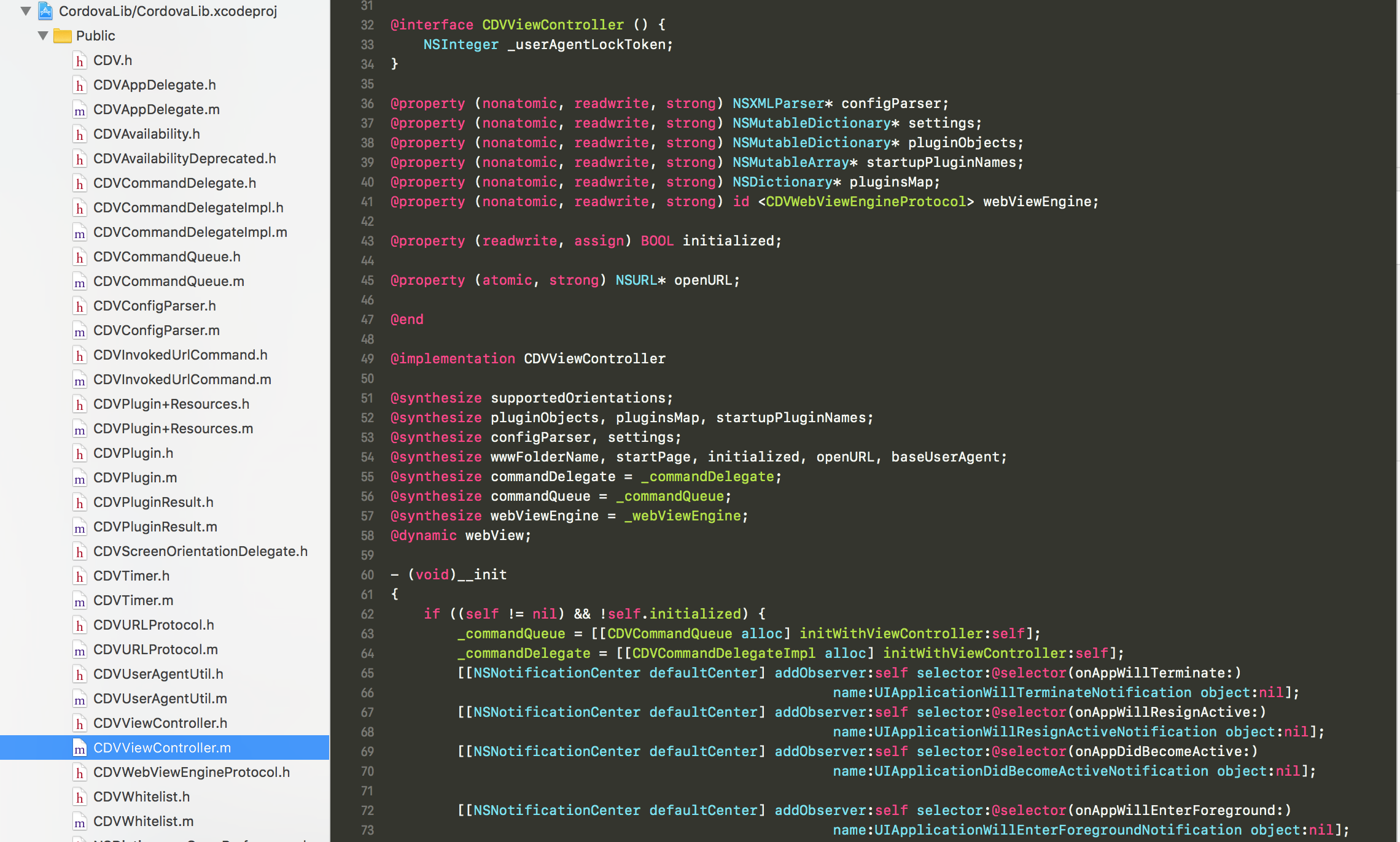Click the icon beside CDVWhitelist.h

tap(79, 797)
